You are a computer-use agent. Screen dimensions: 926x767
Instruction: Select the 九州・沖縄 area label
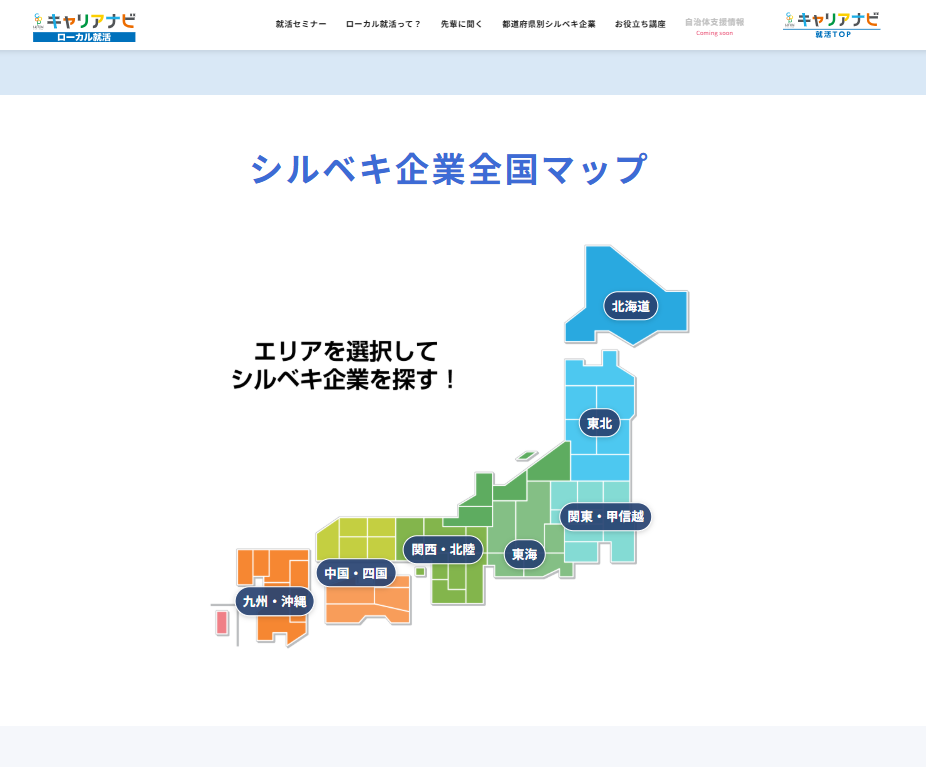274,601
